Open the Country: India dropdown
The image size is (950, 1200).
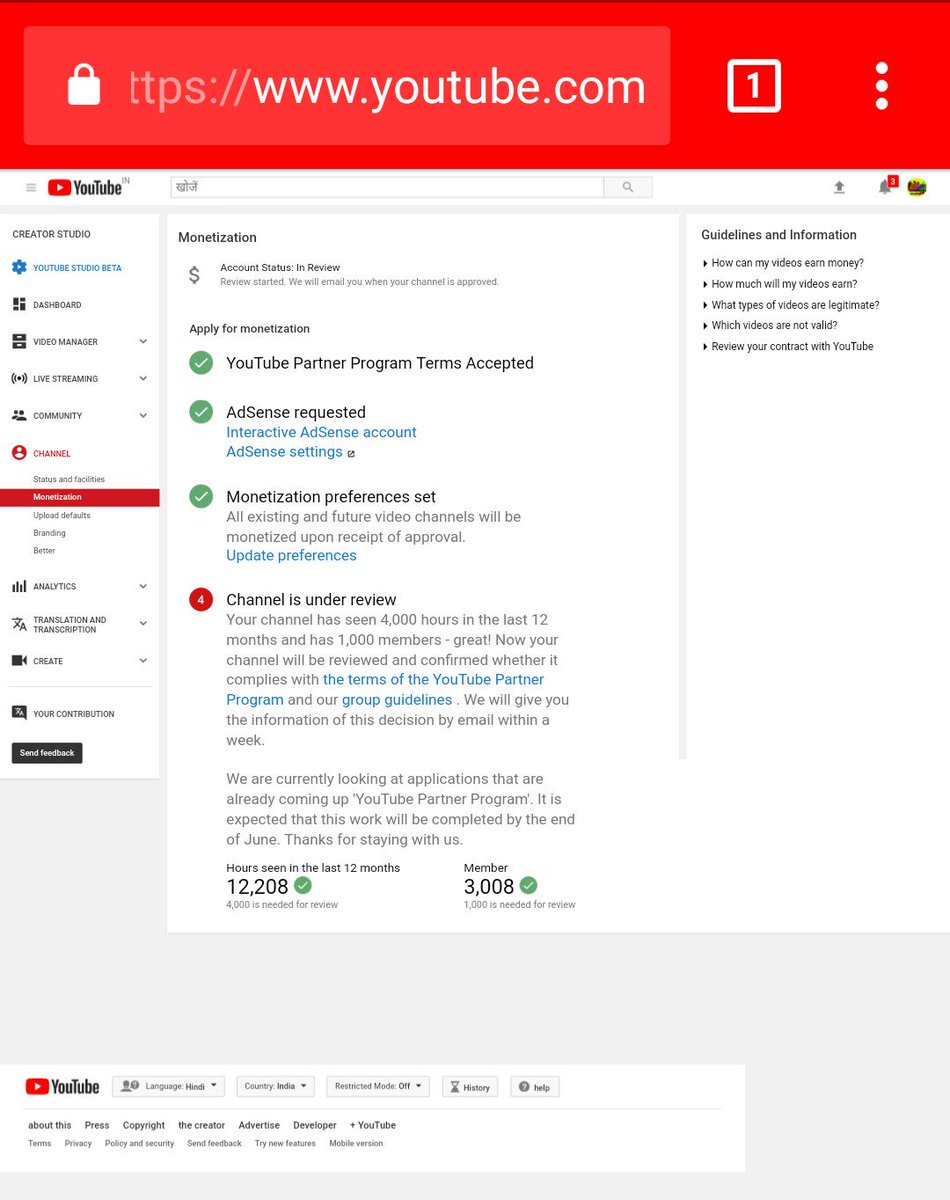point(276,1086)
